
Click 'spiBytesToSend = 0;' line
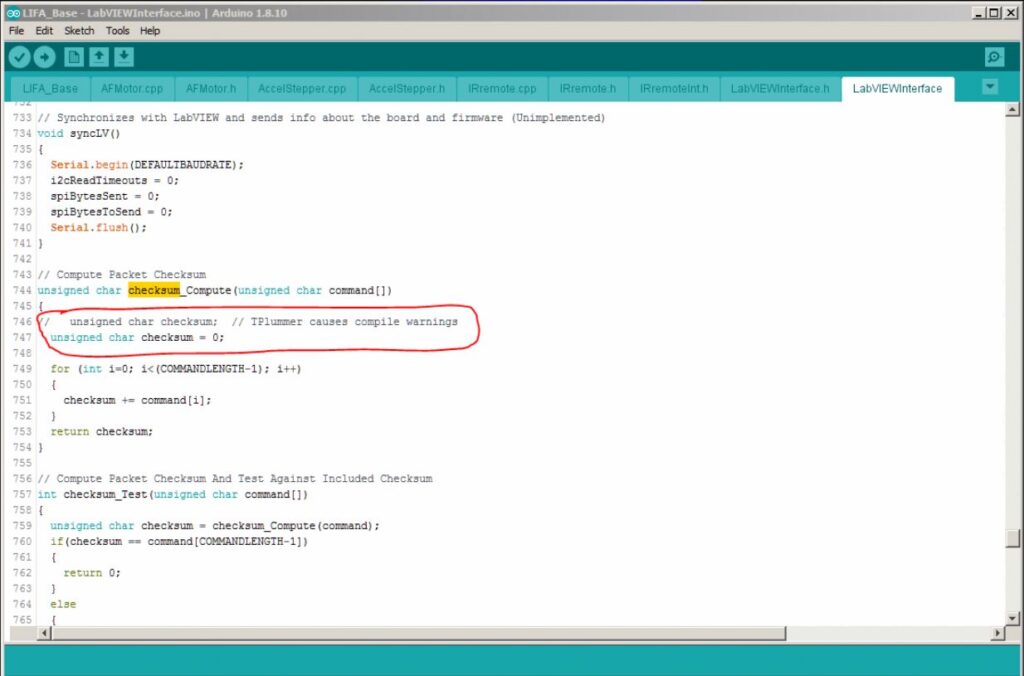pos(111,212)
